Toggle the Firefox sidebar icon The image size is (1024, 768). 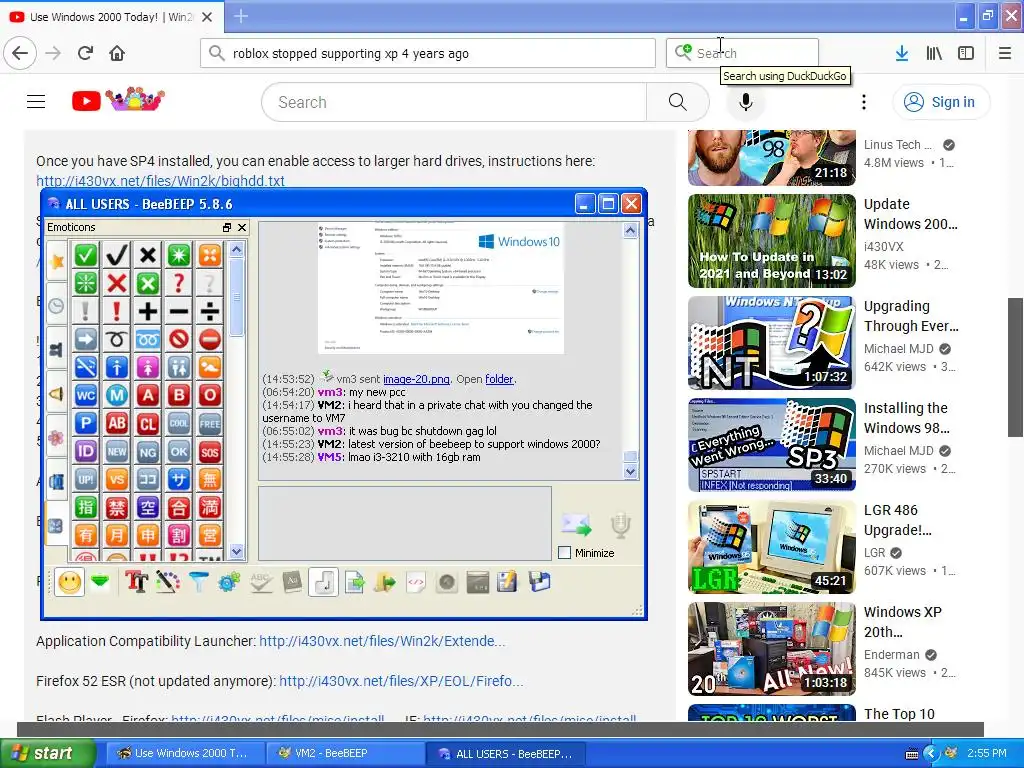click(x=966, y=54)
